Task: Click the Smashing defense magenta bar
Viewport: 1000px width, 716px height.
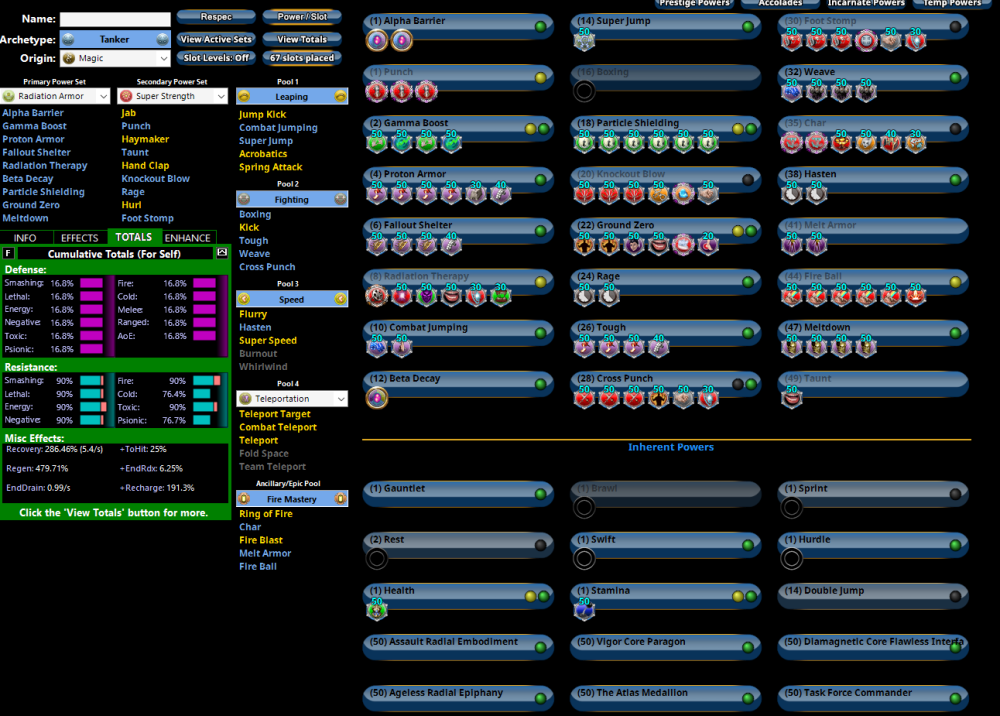Action: click(92, 284)
